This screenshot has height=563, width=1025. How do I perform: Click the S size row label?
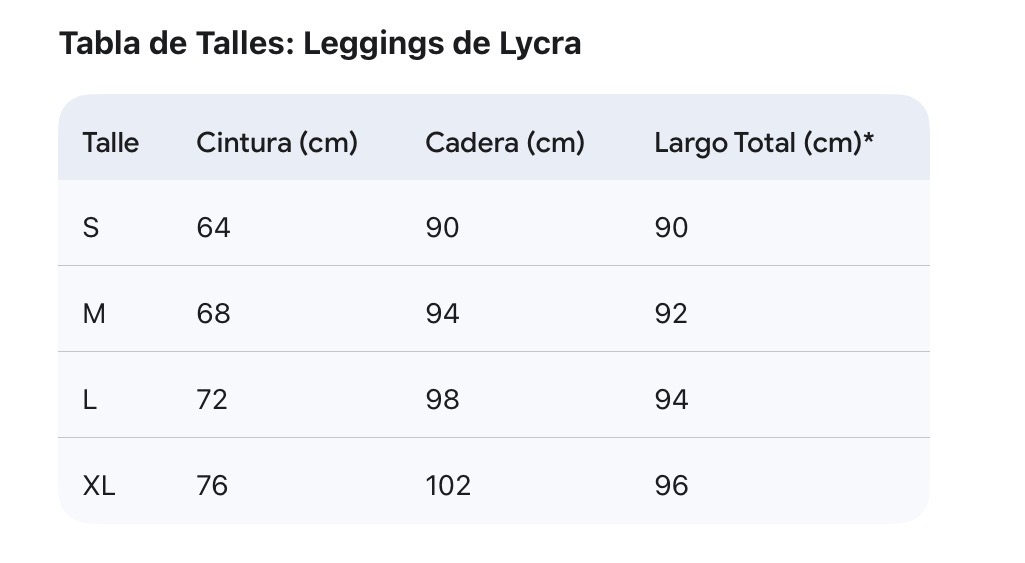(x=91, y=228)
